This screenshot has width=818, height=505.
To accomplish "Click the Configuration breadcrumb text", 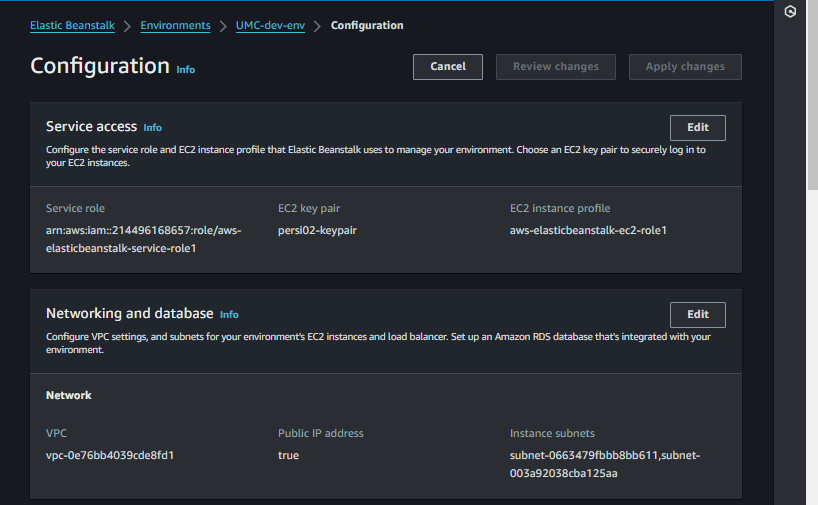I will click(367, 26).
